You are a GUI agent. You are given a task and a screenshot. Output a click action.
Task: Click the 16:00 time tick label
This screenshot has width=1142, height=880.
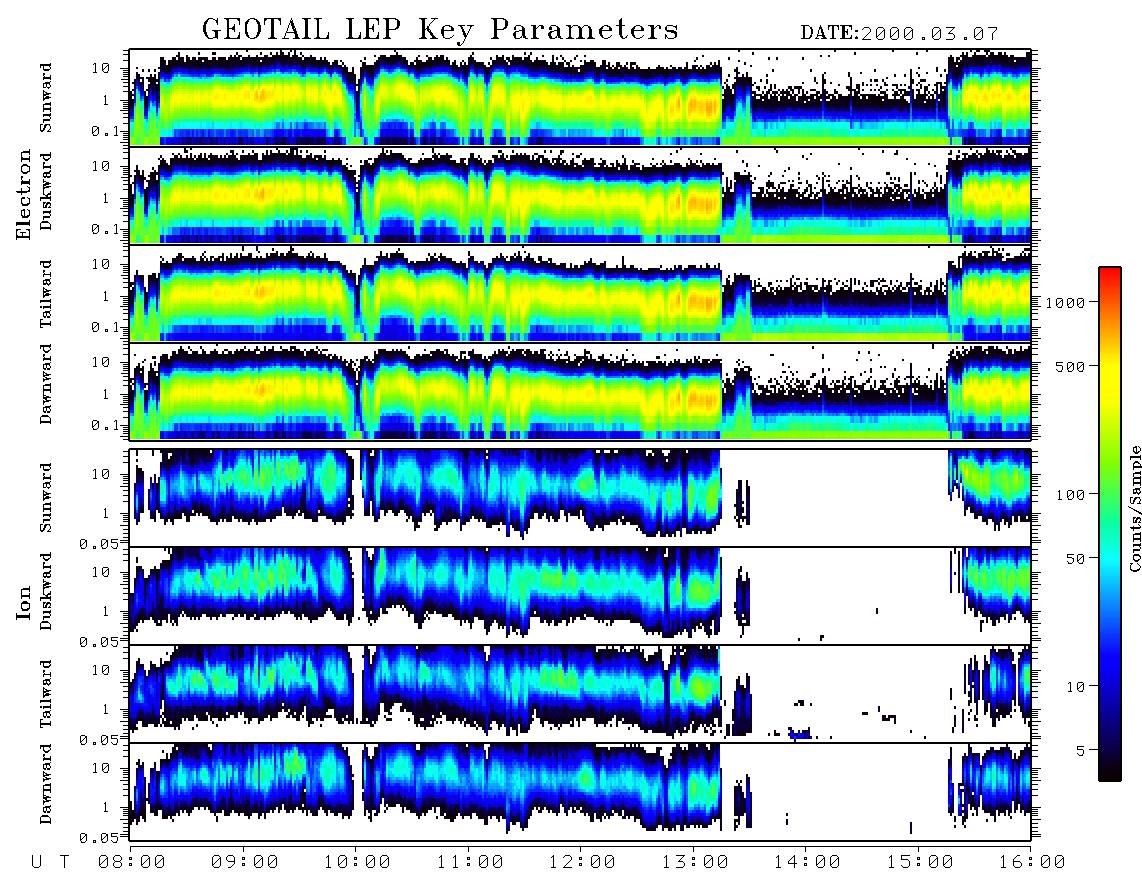[x=1031, y=863]
